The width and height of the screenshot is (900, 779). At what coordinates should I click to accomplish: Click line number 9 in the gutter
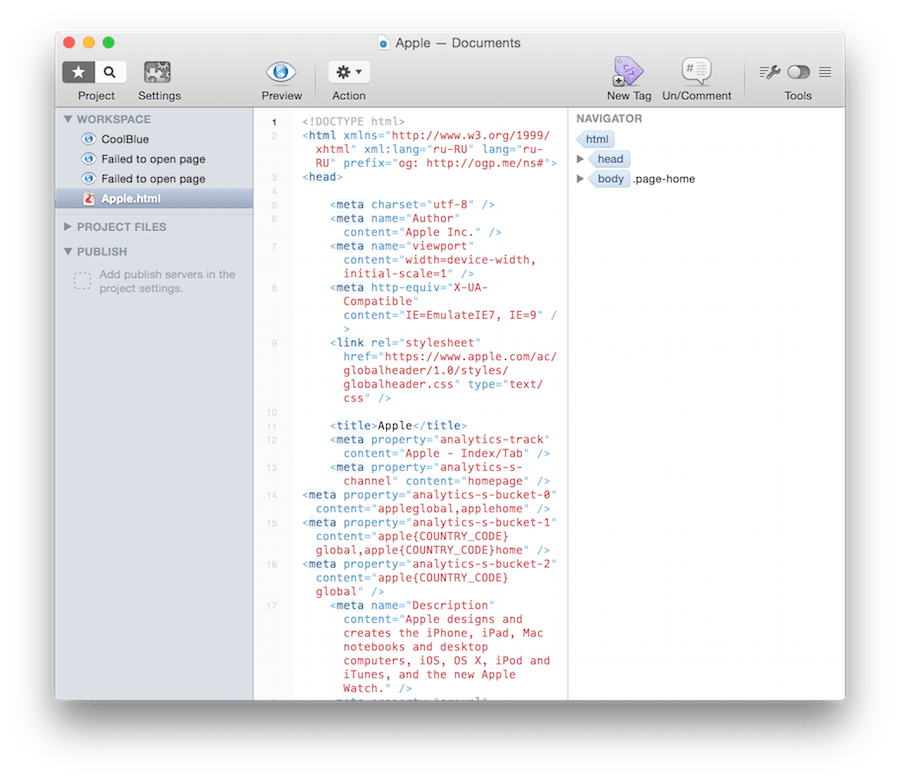274,343
